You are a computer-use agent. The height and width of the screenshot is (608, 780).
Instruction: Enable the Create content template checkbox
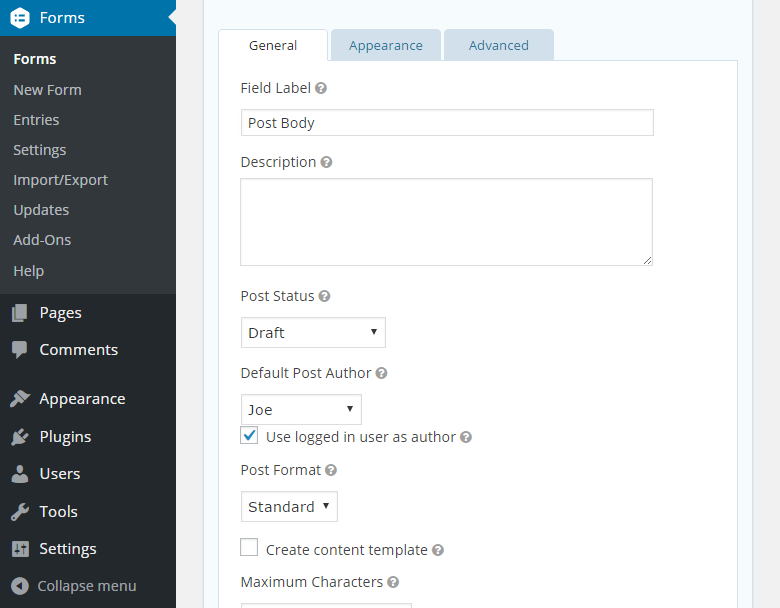coord(250,548)
